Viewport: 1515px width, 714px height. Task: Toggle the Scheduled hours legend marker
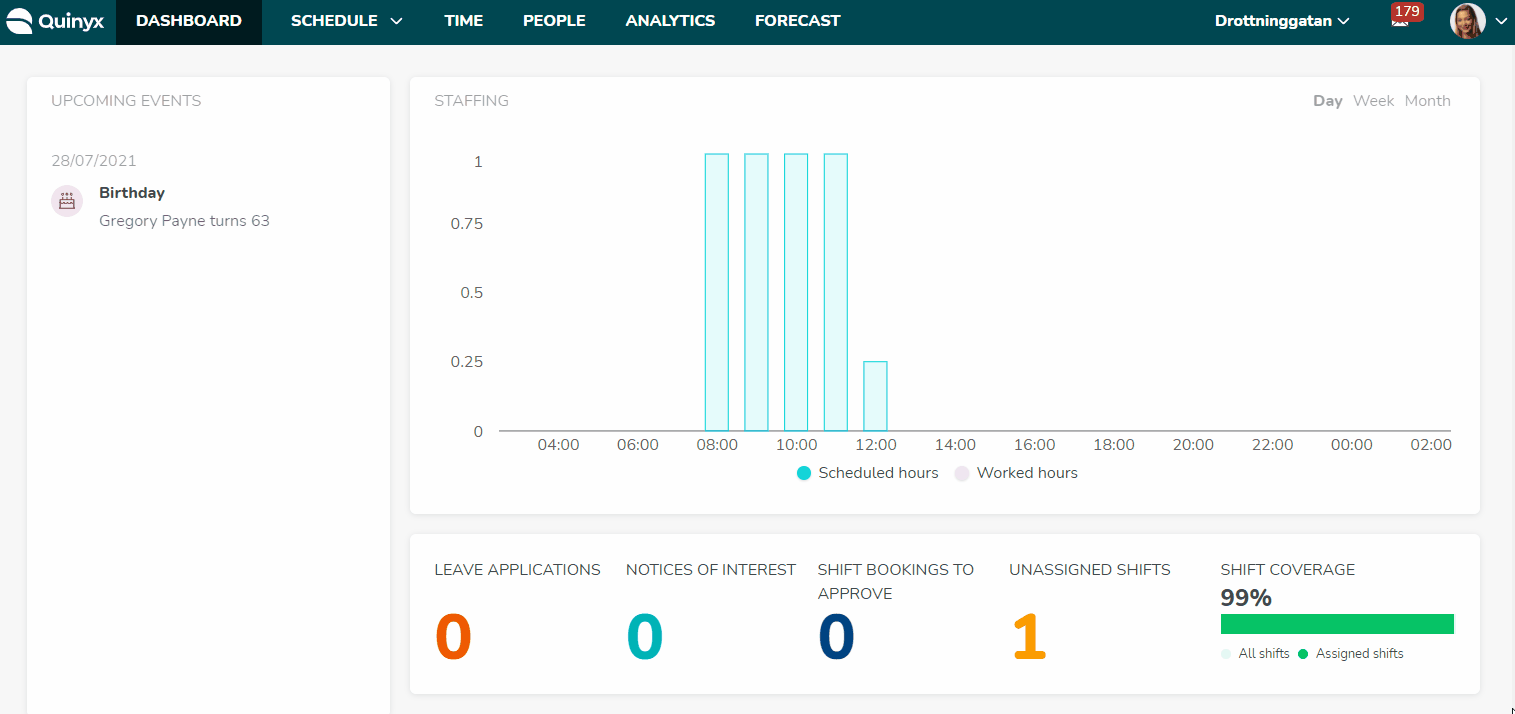(804, 473)
